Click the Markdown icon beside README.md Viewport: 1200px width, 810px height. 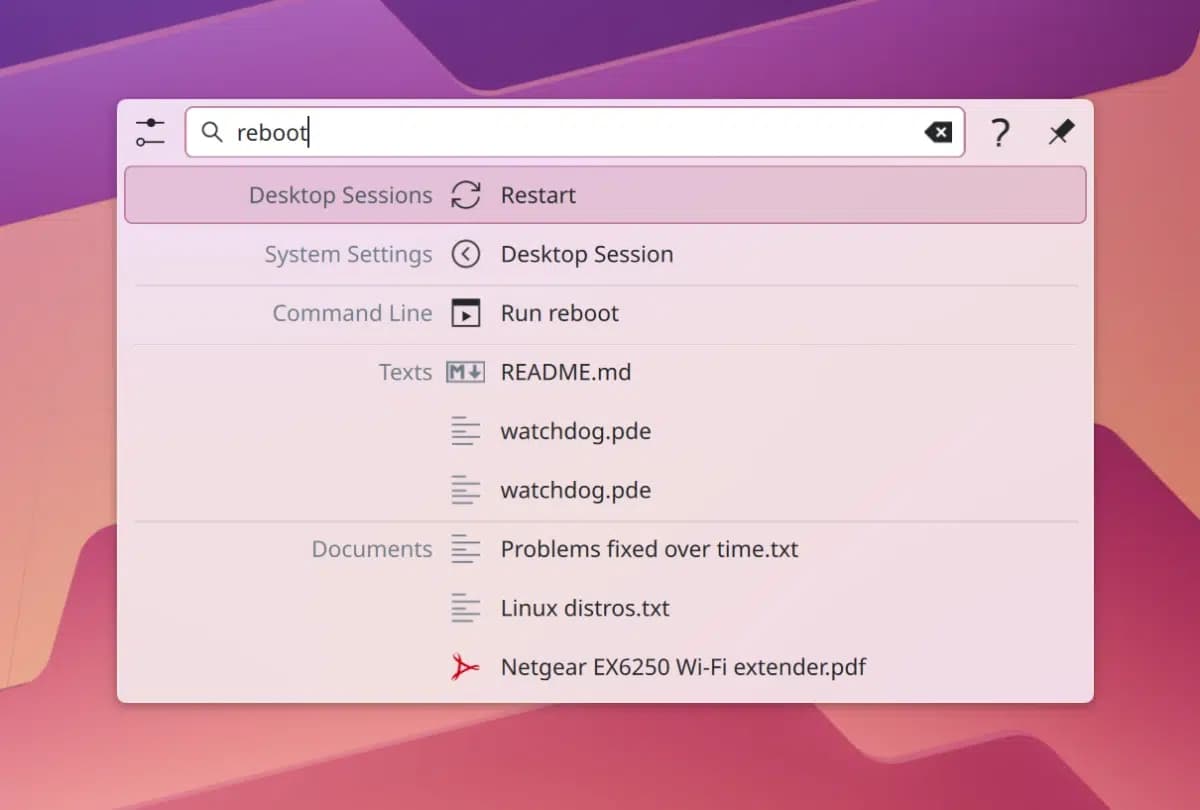pyautogui.click(x=466, y=372)
